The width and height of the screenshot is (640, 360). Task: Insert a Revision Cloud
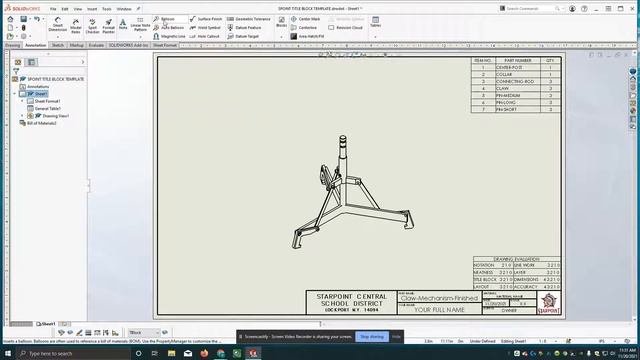345,28
